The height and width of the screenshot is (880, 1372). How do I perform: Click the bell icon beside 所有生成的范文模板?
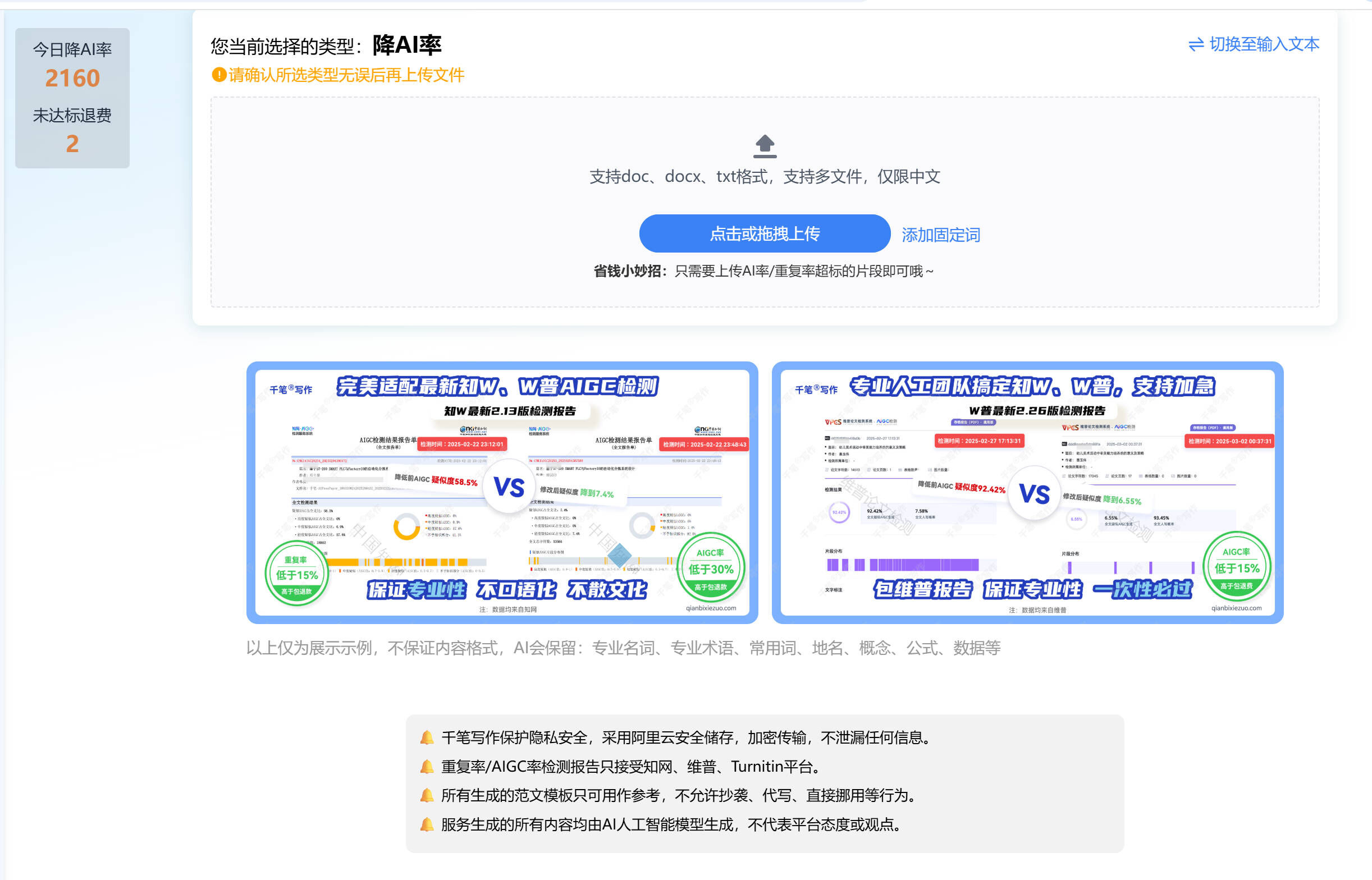pyautogui.click(x=427, y=795)
